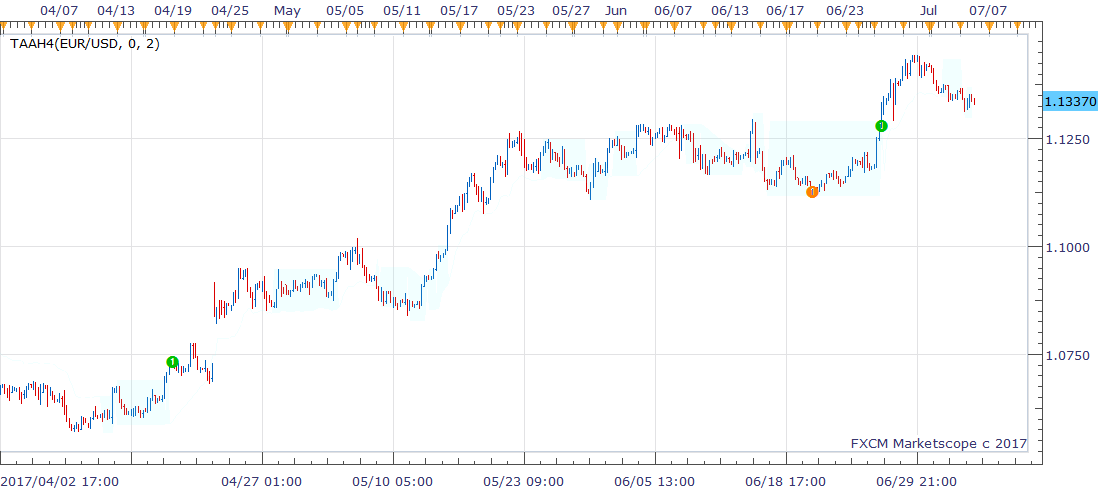Click the 05/11 date label on the top axis
Screen dimensions: 1108x494
[402, 11]
